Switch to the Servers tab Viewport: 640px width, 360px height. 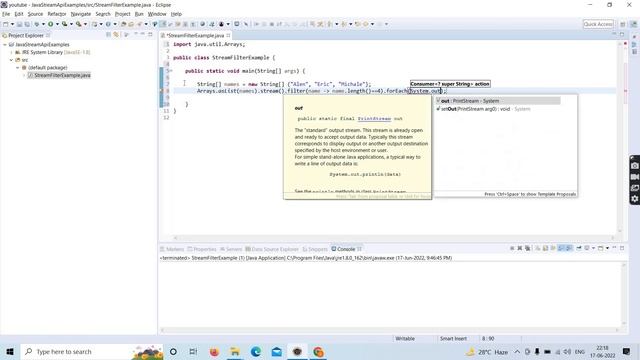(x=231, y=249)
